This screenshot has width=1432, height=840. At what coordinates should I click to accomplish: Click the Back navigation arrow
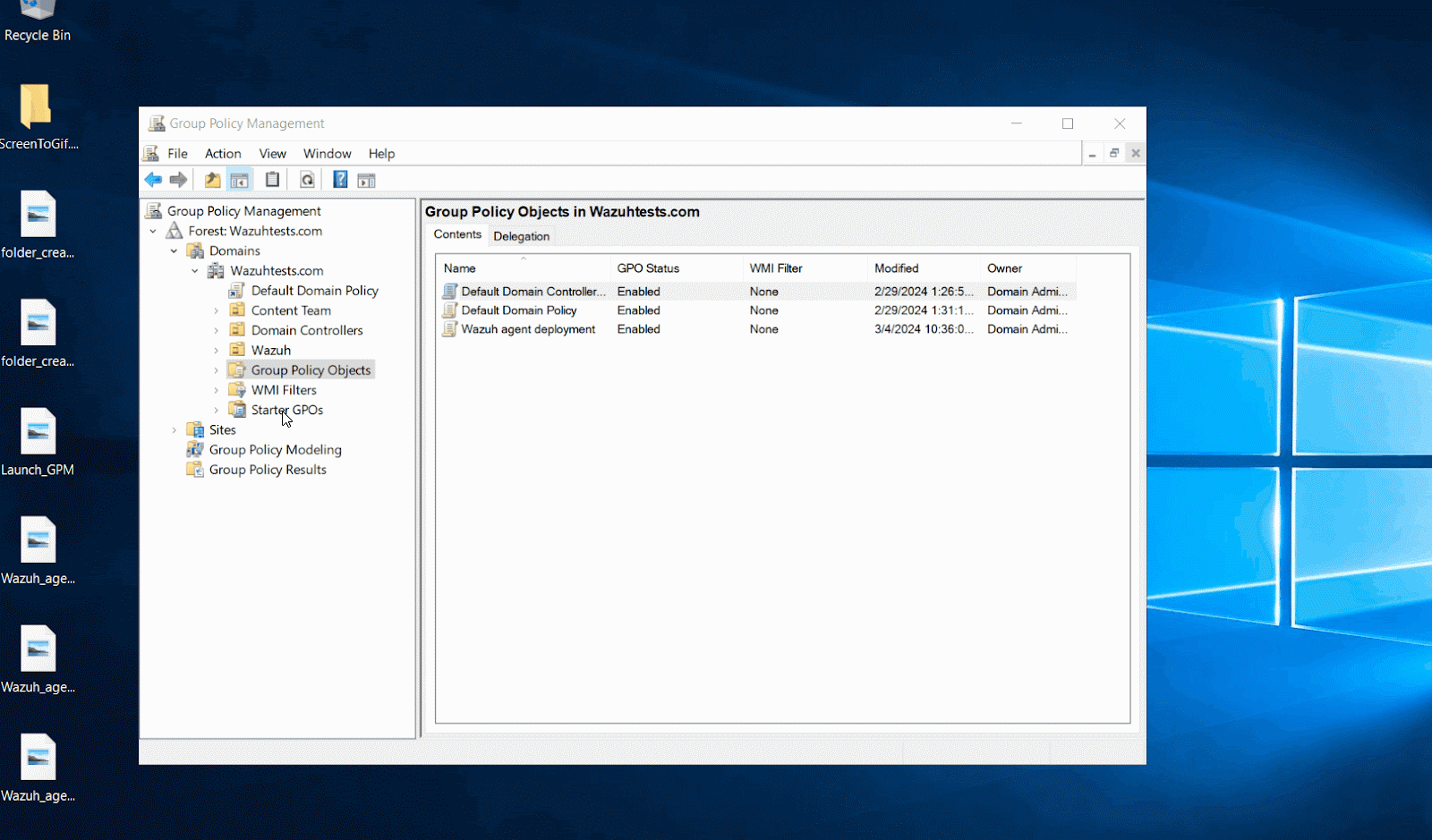(x=153, y=179)
